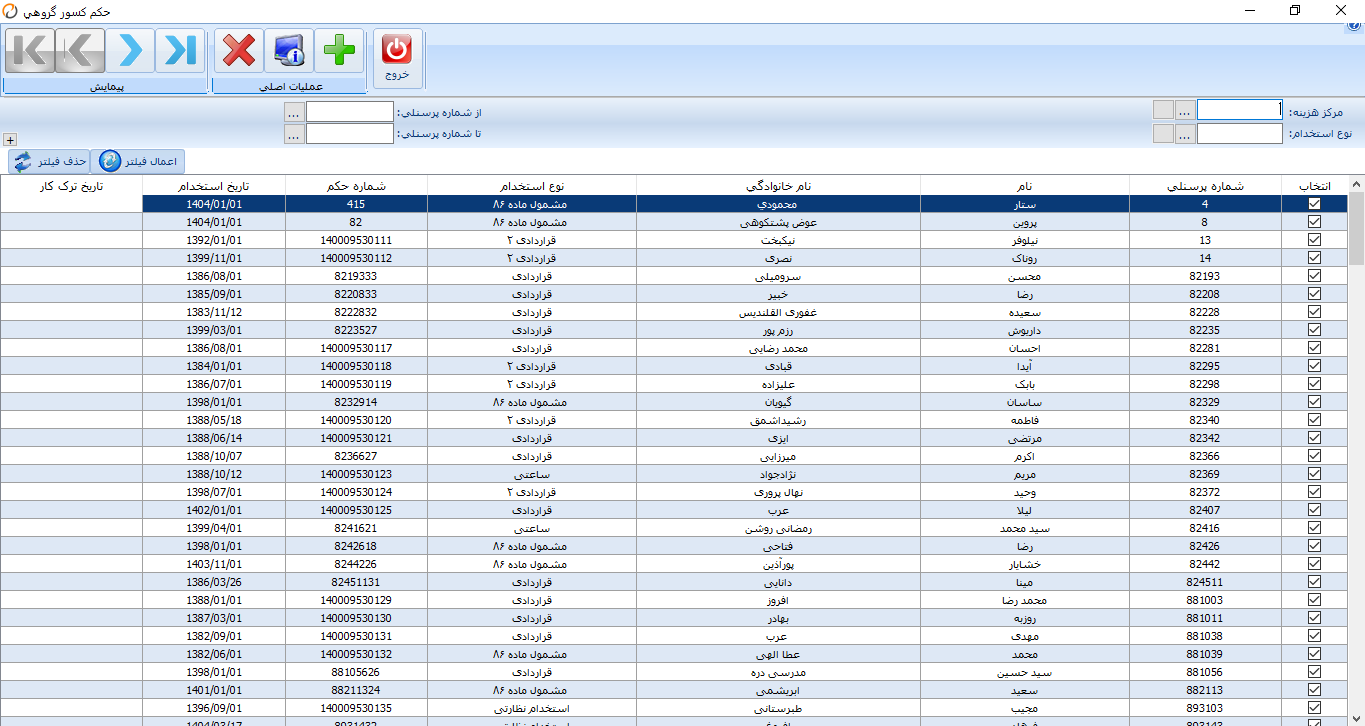This screenshot has width=1365, height=726.
Task: Select the cell with order number 8219333
Action: click(x=356, y=276)
